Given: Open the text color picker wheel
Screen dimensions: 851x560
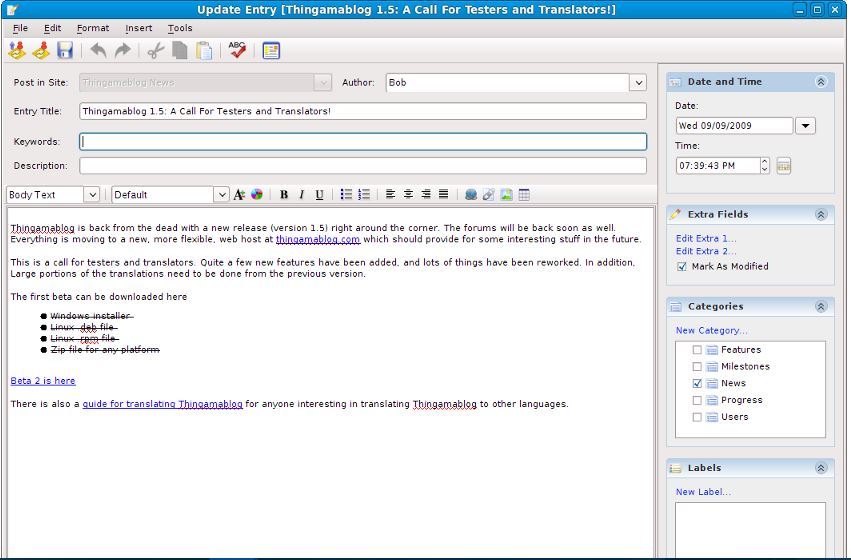Looking at the screenshot, I should (x=257, y=194).
